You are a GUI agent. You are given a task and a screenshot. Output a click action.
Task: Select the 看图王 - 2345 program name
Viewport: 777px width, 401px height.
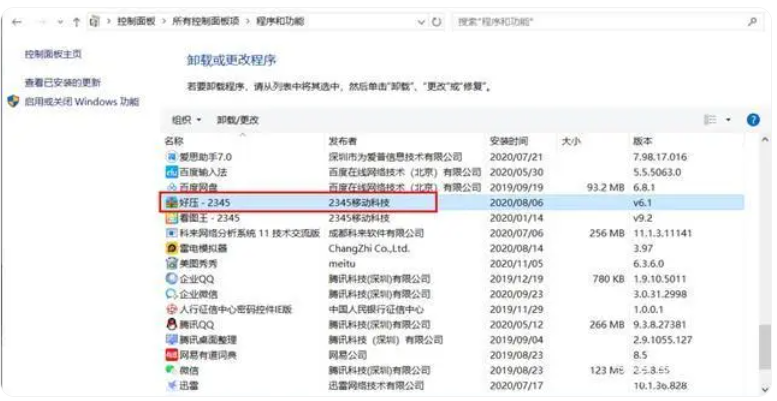tap(210, 218)
